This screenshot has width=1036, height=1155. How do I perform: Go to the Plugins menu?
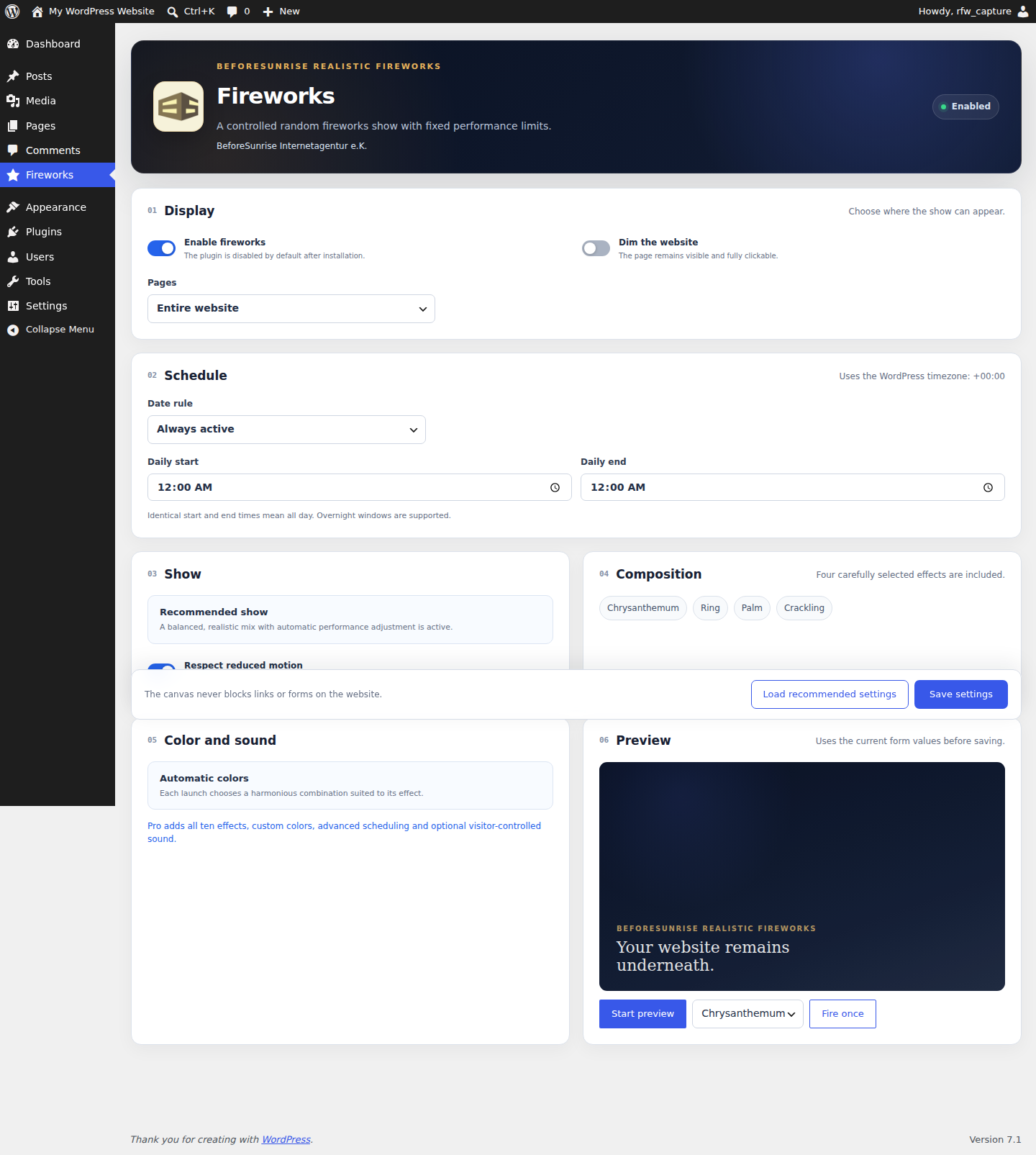pos(58,232)
